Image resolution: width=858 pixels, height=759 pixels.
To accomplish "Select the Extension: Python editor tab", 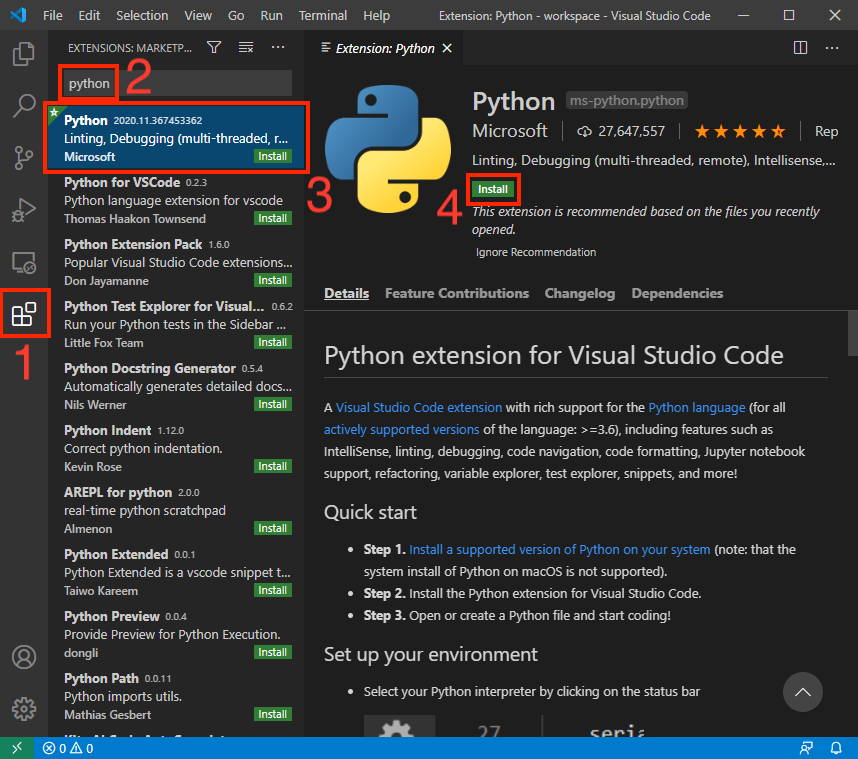I will [x=384, y=48].
